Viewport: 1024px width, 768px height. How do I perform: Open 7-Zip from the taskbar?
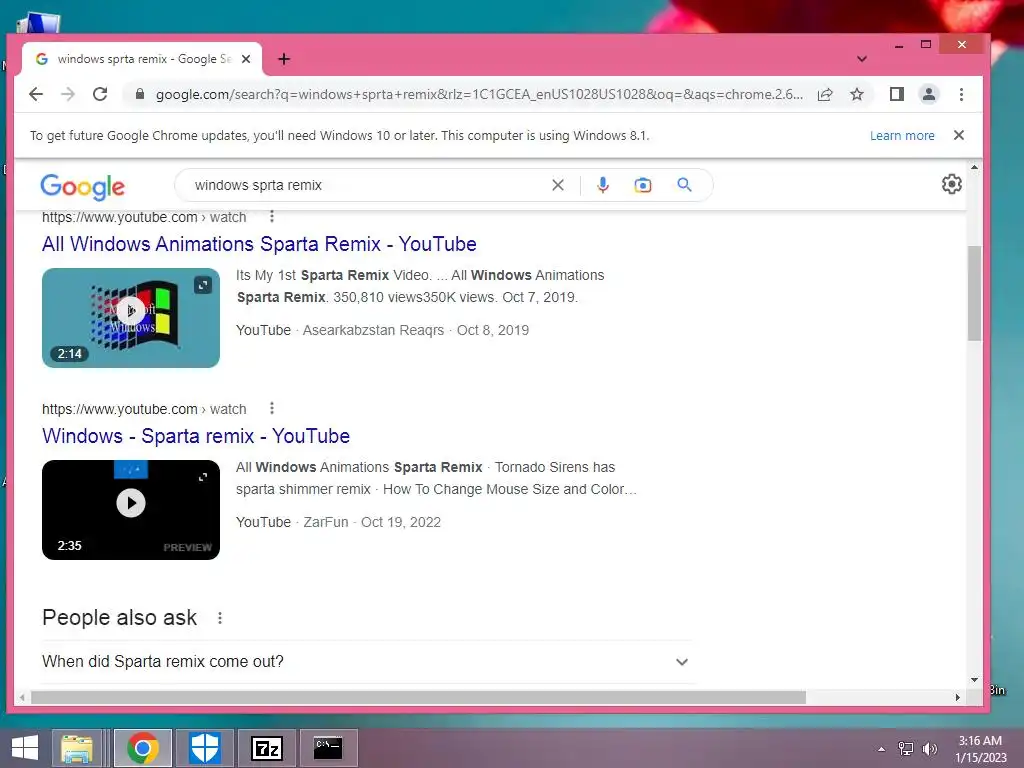[x=266, y=748]
